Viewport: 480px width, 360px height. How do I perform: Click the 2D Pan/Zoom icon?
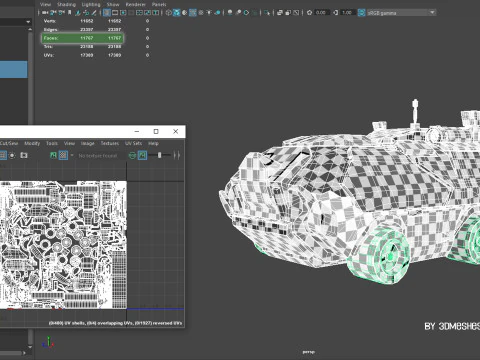[86, 13]
